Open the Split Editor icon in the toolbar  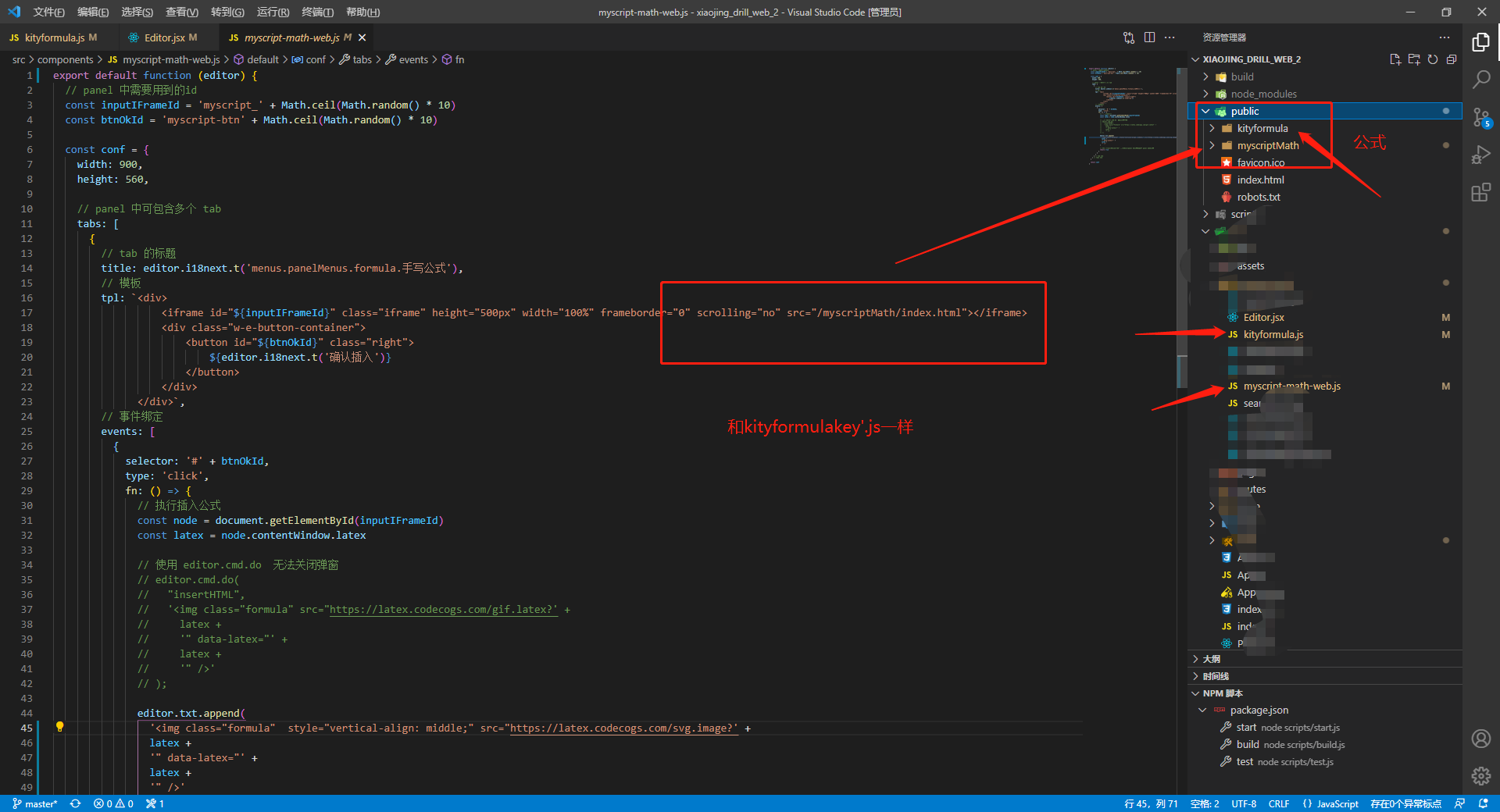click(1149, 37)
